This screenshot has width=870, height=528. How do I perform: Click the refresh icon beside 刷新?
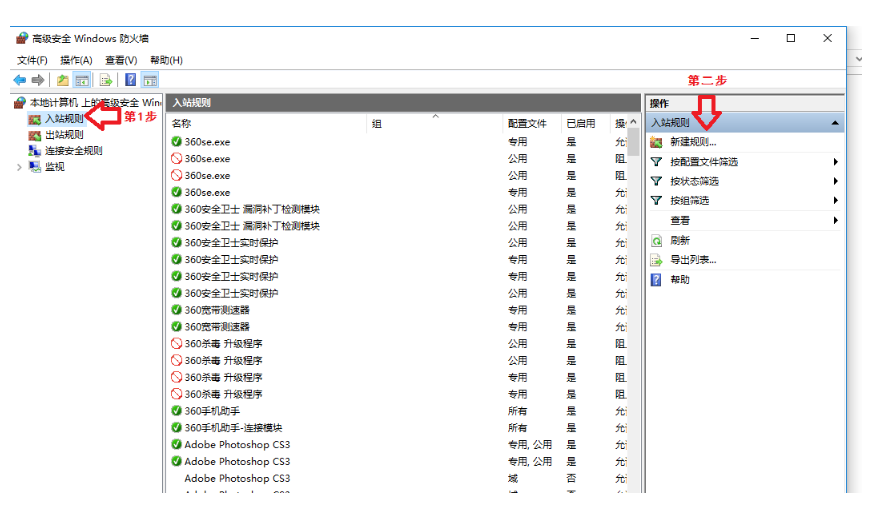[656, 241]
